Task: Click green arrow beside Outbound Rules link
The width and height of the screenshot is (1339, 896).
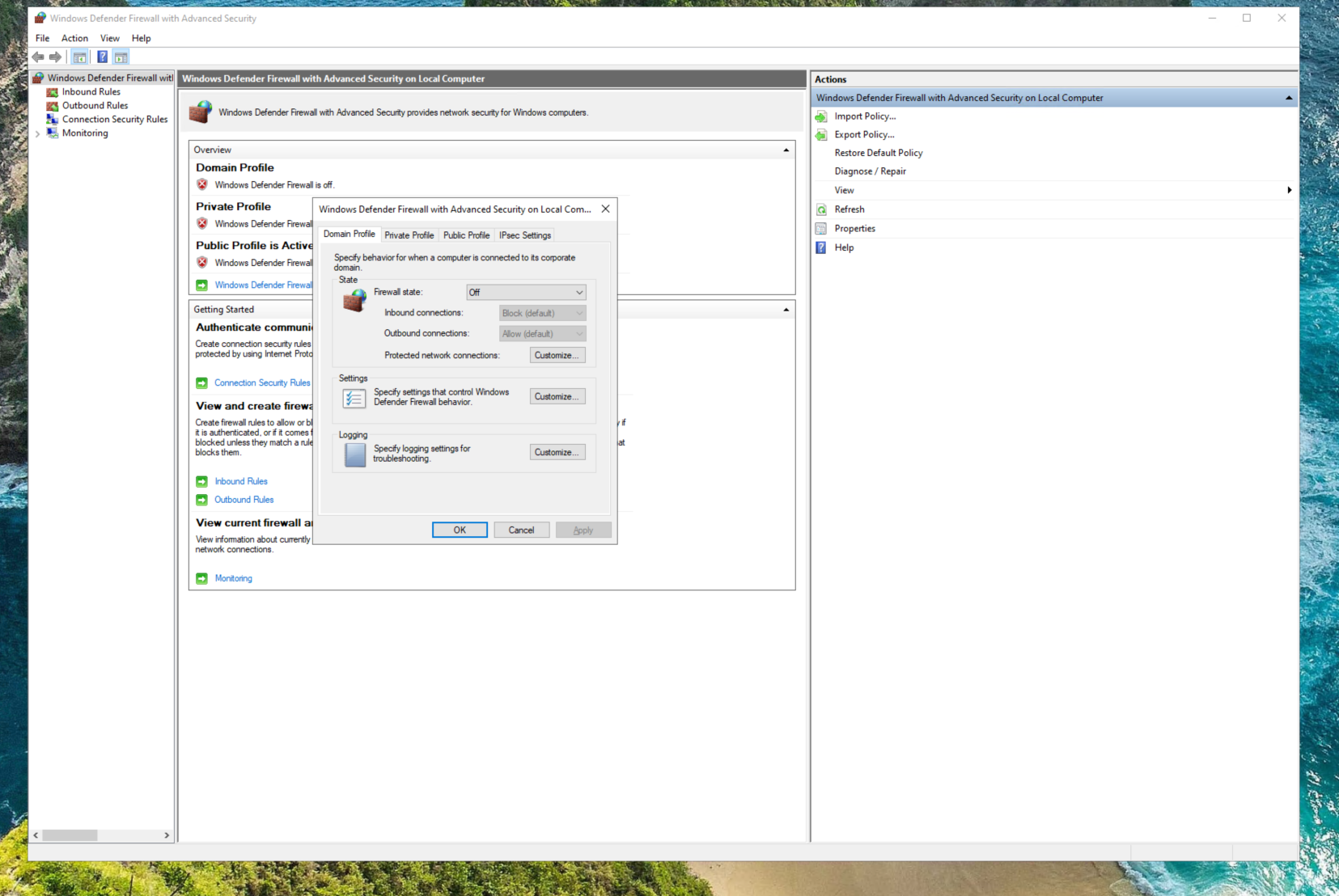Action: [x=202, y=500]
